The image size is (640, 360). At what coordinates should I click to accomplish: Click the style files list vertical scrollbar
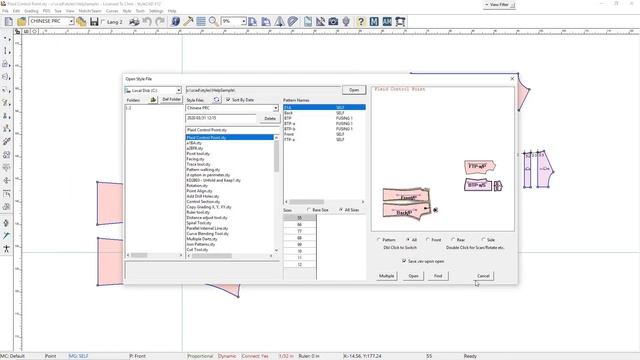(276, 194)
